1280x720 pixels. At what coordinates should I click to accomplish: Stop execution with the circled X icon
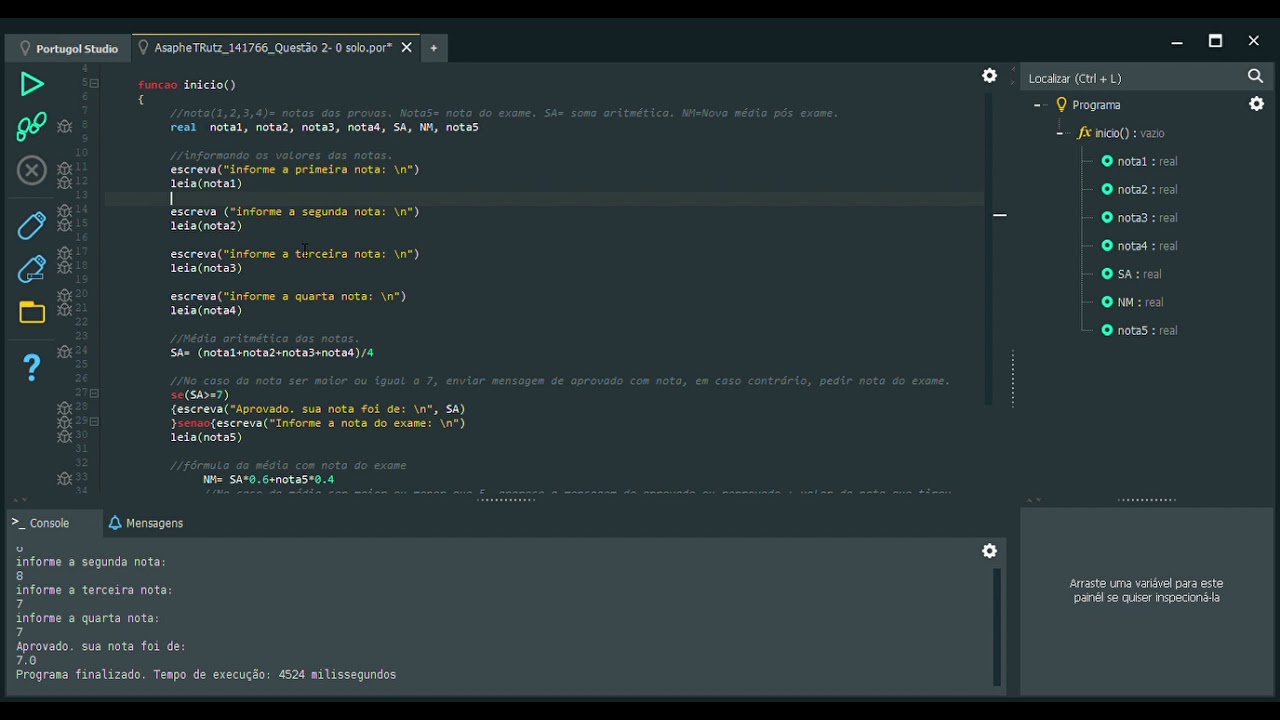tap(32, 171)
